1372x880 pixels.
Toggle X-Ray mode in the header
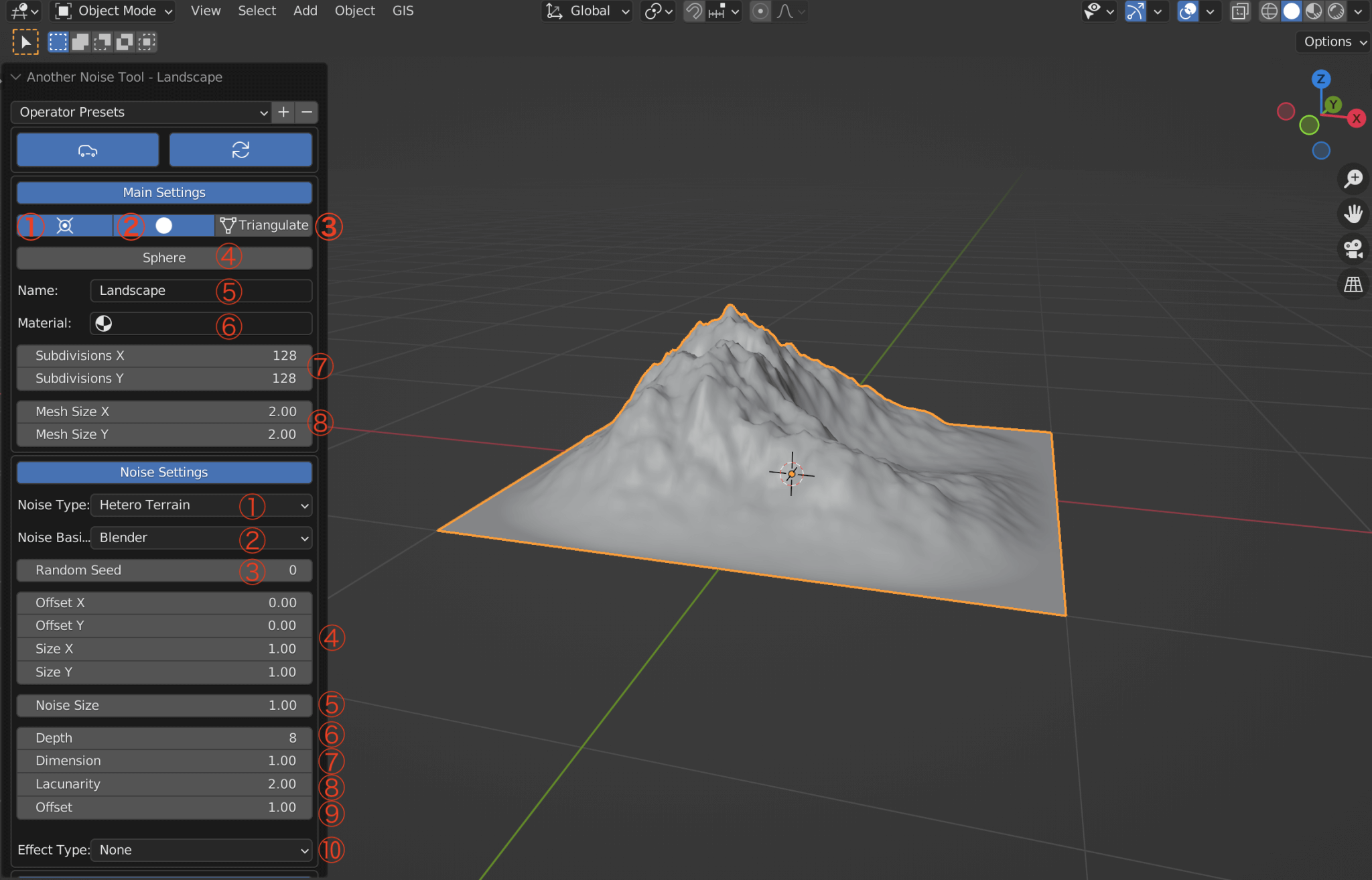click(1240, 11)
